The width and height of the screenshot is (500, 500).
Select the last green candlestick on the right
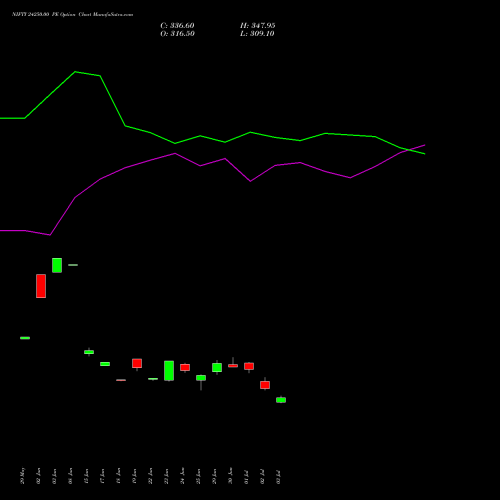coord(281,400)
